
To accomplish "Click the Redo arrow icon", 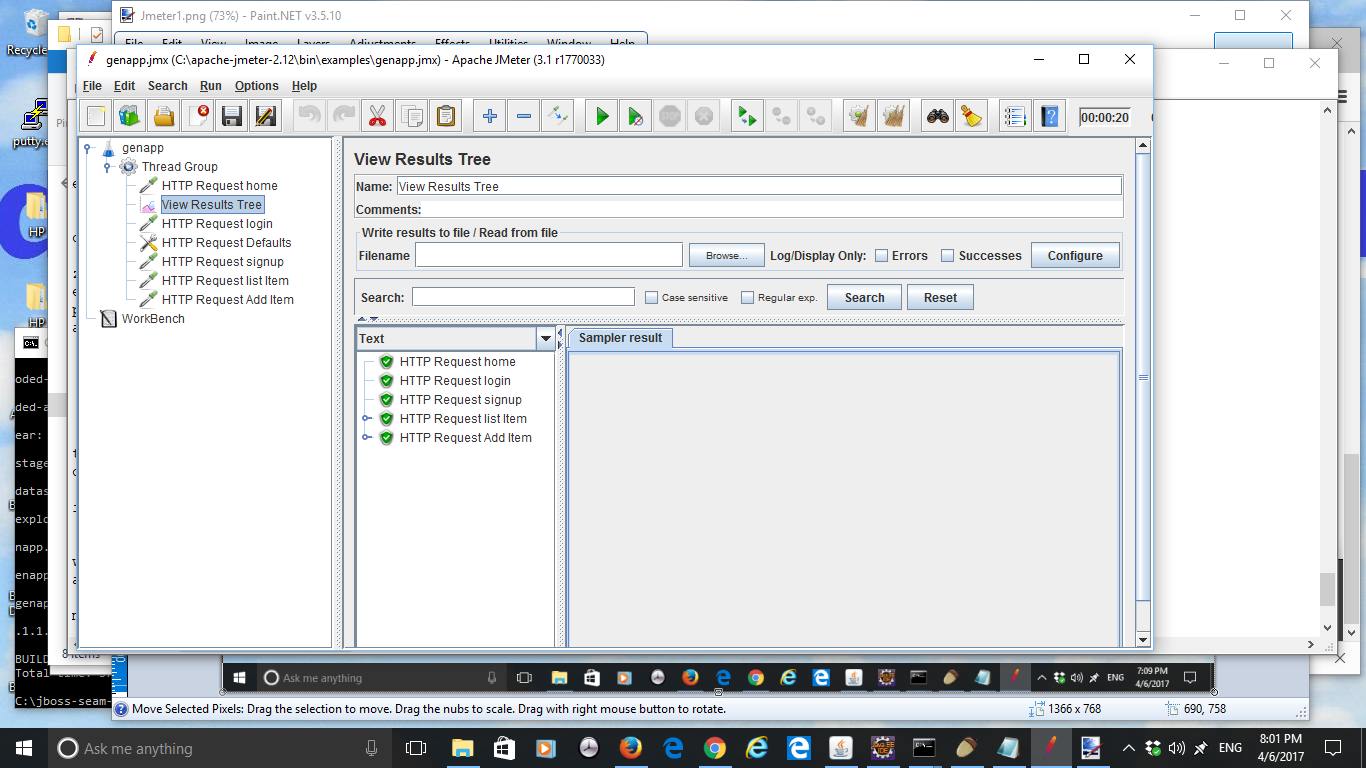I will (343, 116).
